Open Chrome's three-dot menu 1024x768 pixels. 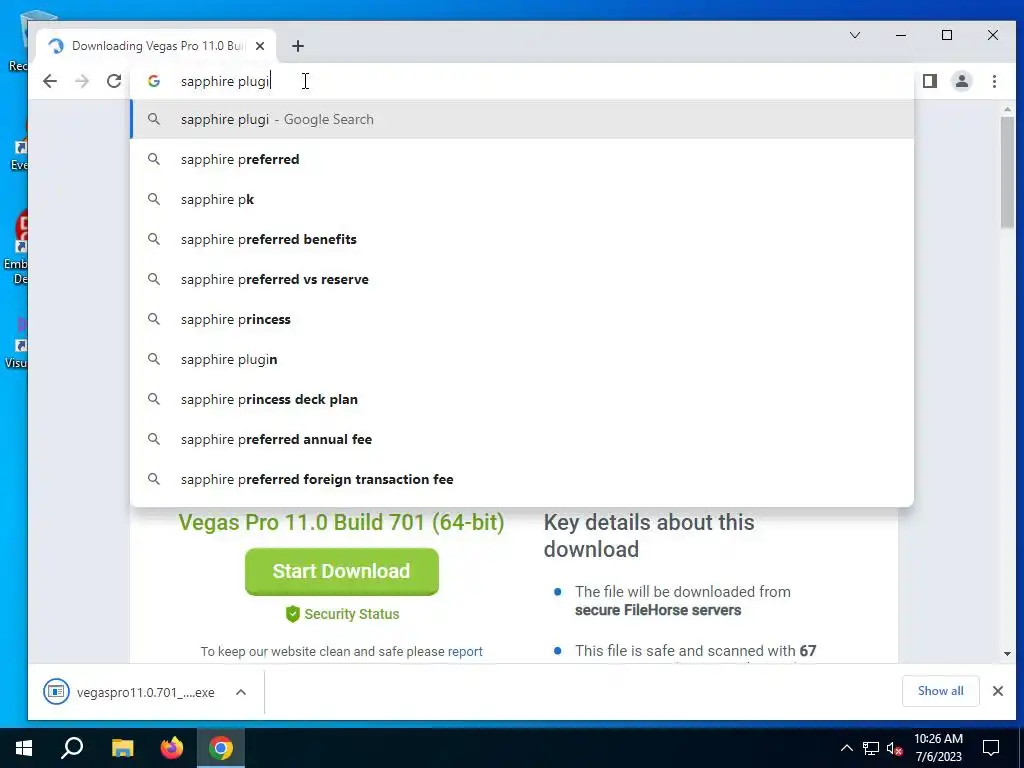[x=994, y=81]
